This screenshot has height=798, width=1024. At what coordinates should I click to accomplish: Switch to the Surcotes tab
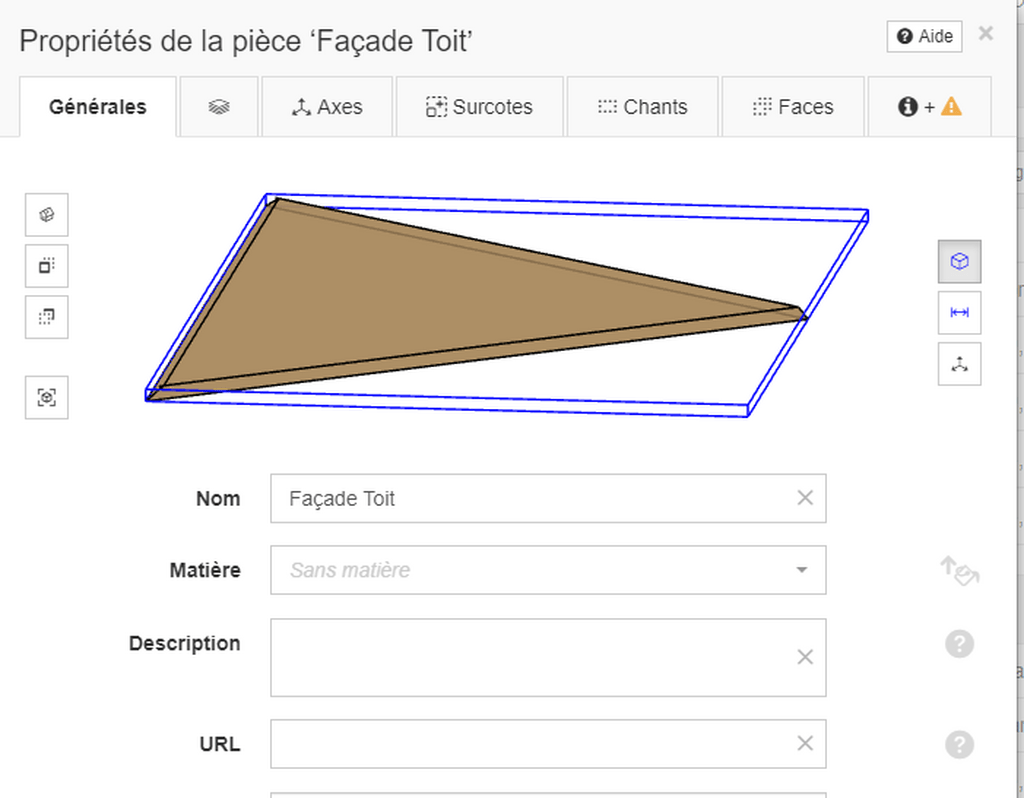(479, 107)
